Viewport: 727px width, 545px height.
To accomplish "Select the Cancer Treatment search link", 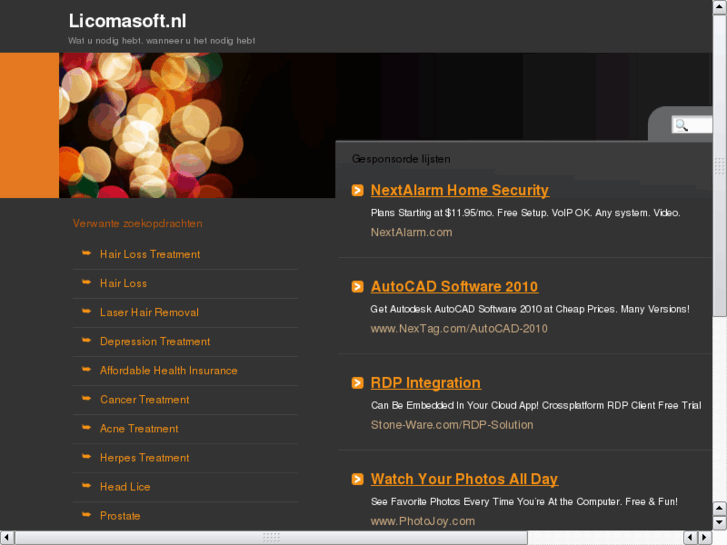I will point(145,400).
